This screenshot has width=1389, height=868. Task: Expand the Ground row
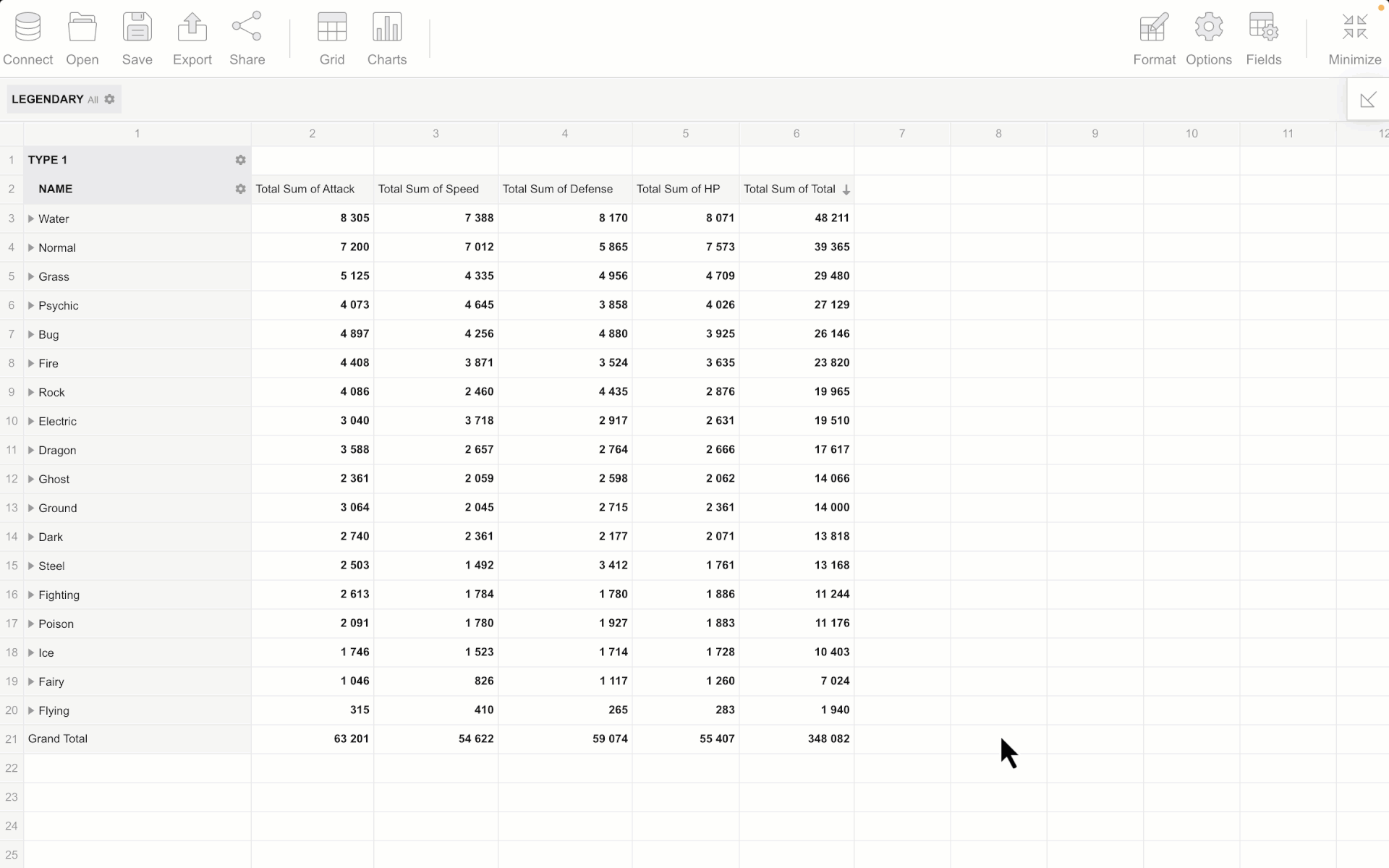pyautogui.click(x=31, y=508)
